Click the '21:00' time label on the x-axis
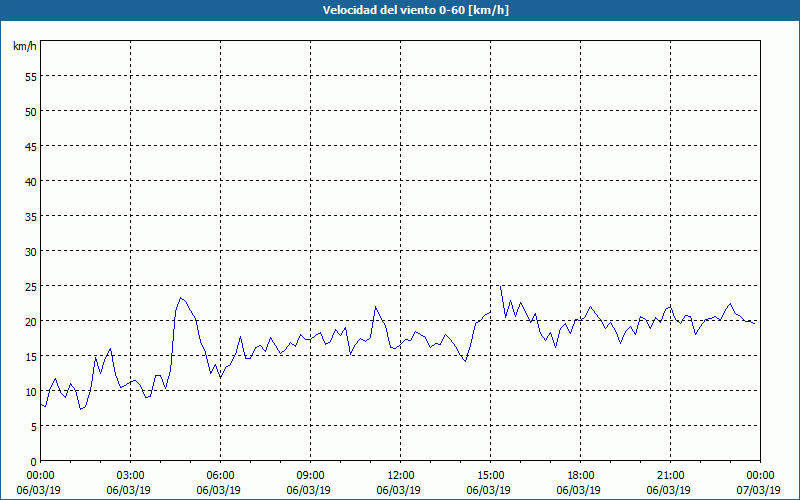 [x=670, y=476]
